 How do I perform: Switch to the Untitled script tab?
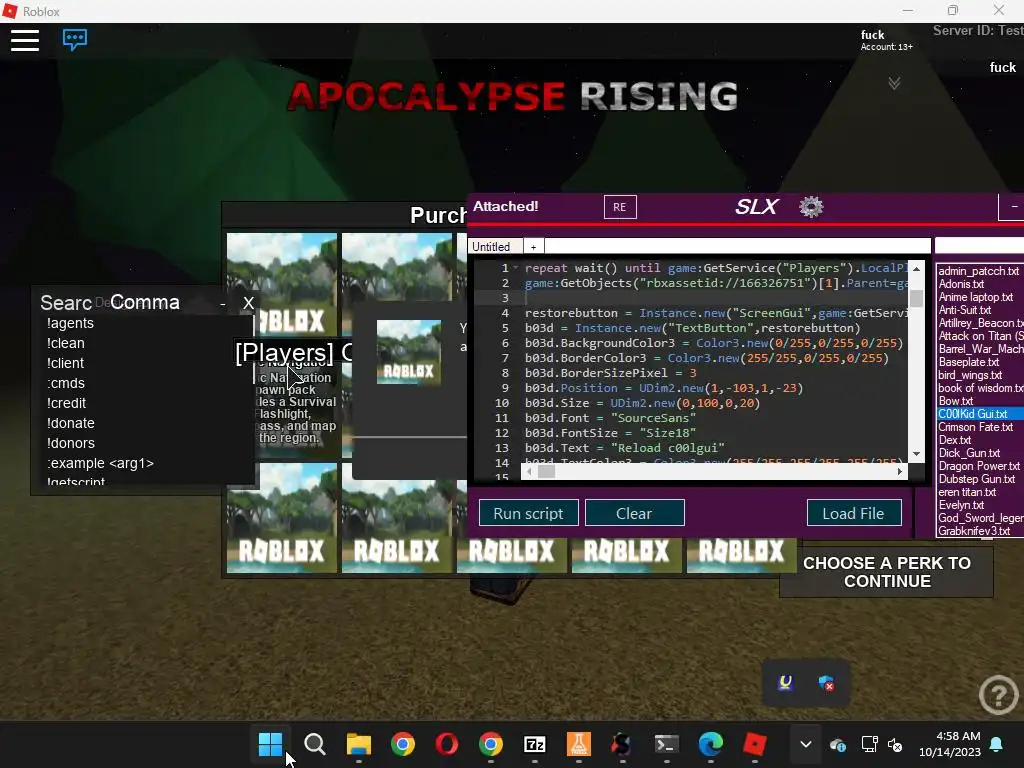coord(495,246)
